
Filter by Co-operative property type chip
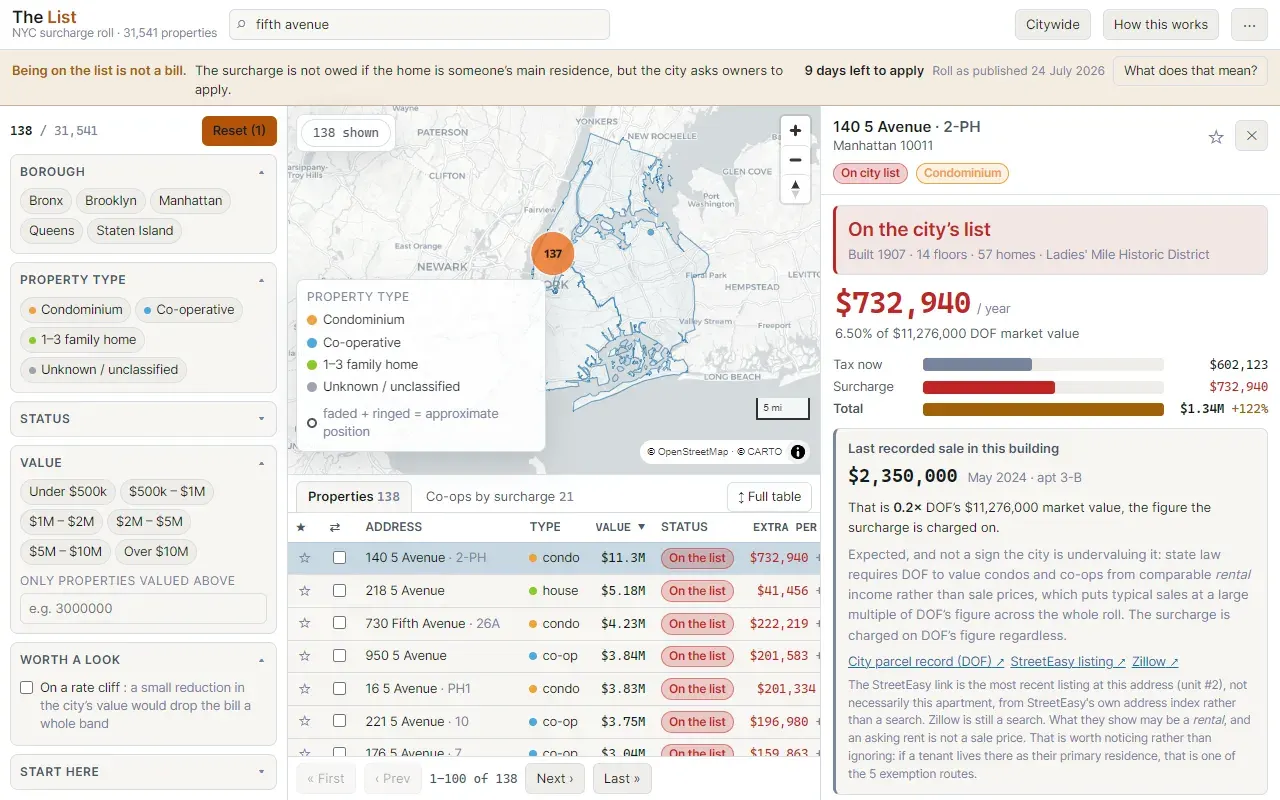point(189,310)
